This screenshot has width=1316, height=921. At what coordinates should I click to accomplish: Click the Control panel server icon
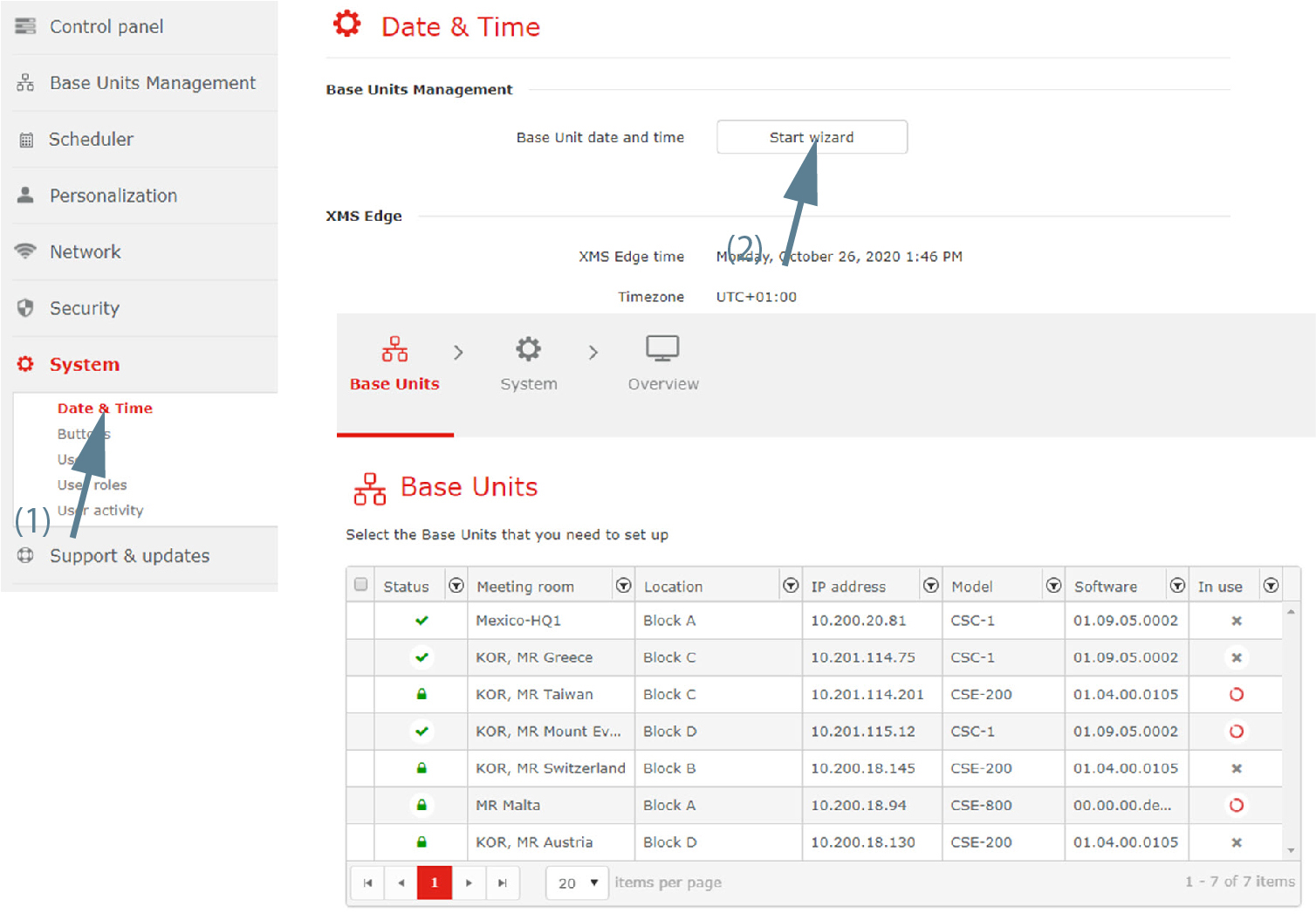(25, 27)
